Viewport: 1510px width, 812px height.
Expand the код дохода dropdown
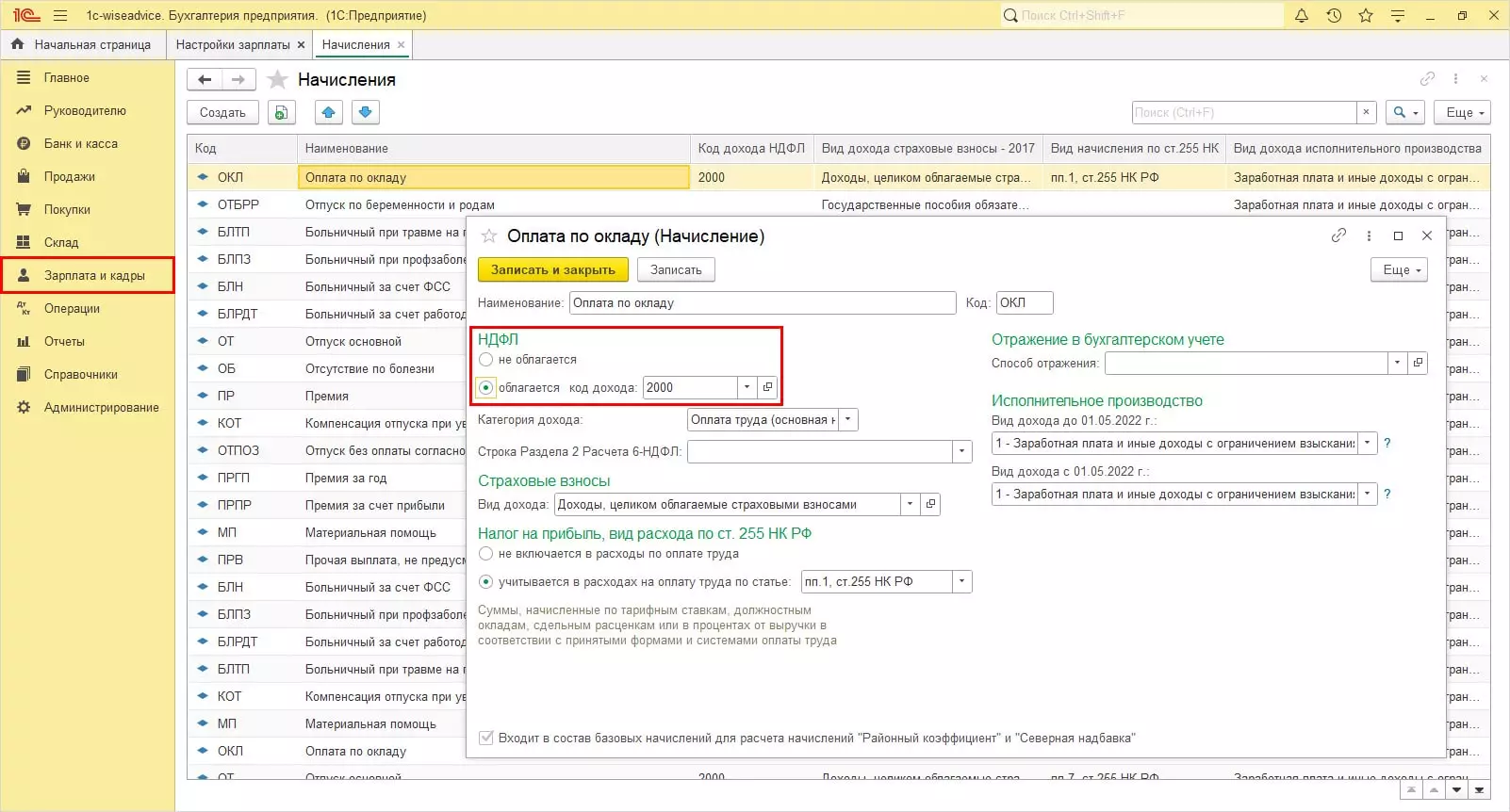(x=747, y=387)
